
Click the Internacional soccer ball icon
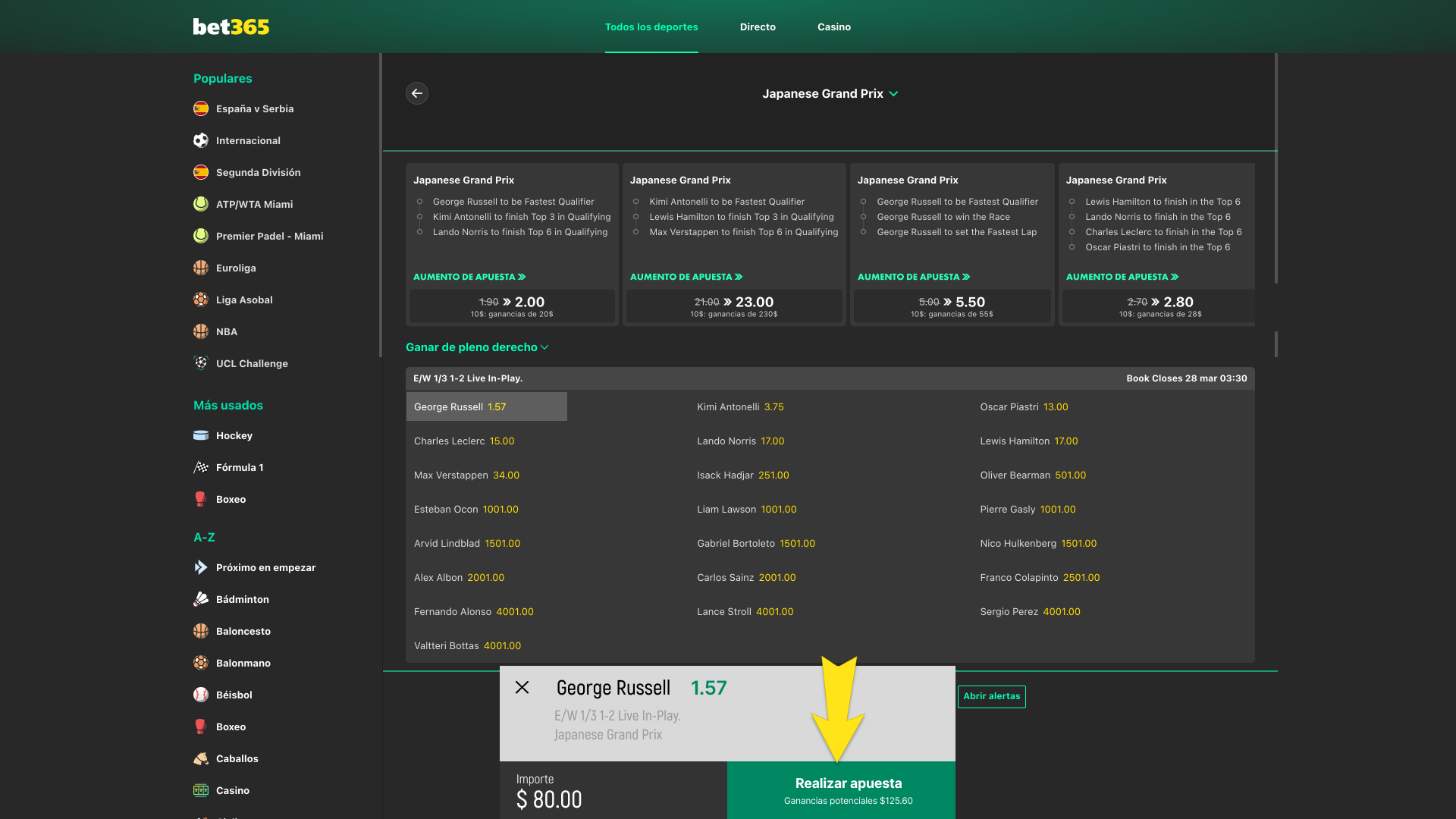[201, 140]
